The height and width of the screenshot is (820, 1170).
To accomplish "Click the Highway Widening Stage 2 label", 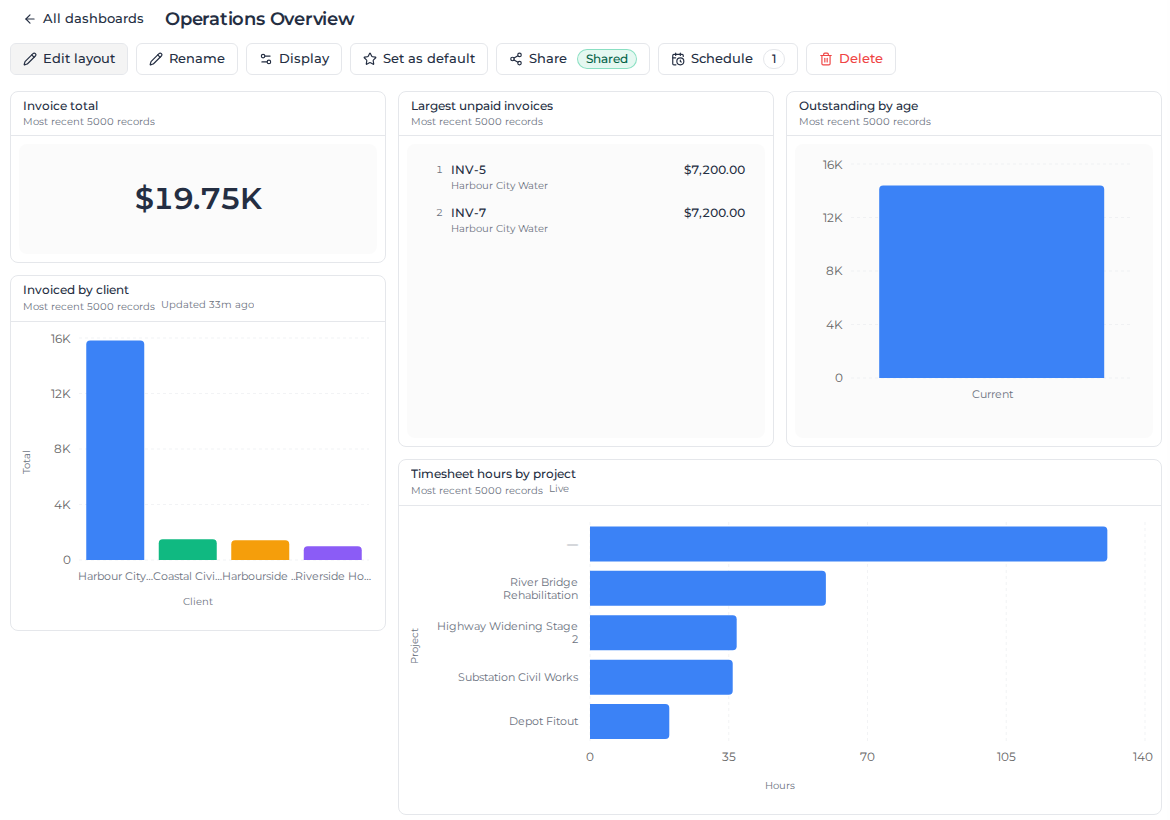I will pos(507,632).
